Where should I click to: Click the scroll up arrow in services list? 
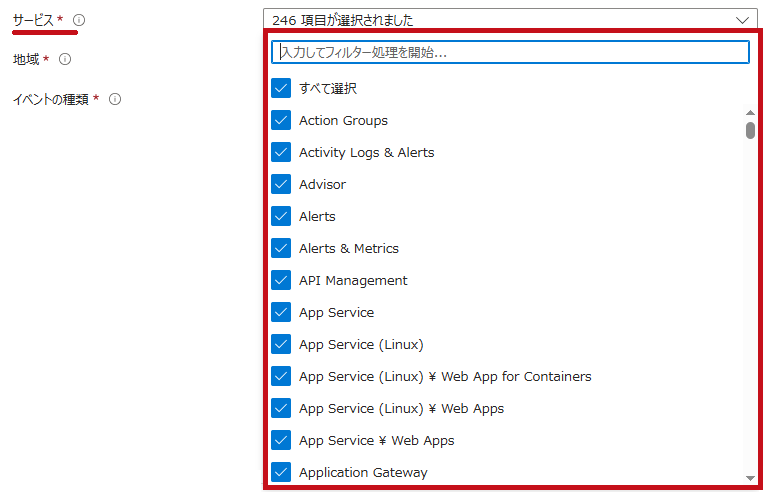(750, 113)
